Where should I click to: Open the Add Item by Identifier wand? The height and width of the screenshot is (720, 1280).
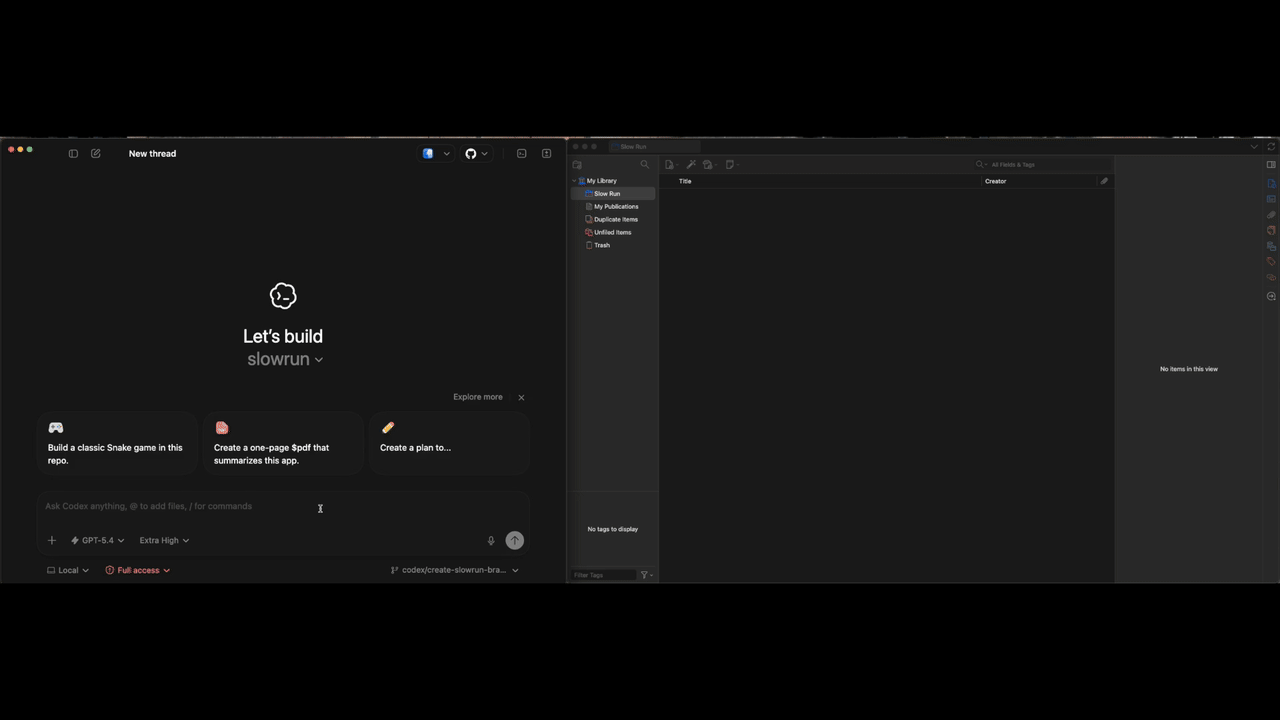[690, 164]
